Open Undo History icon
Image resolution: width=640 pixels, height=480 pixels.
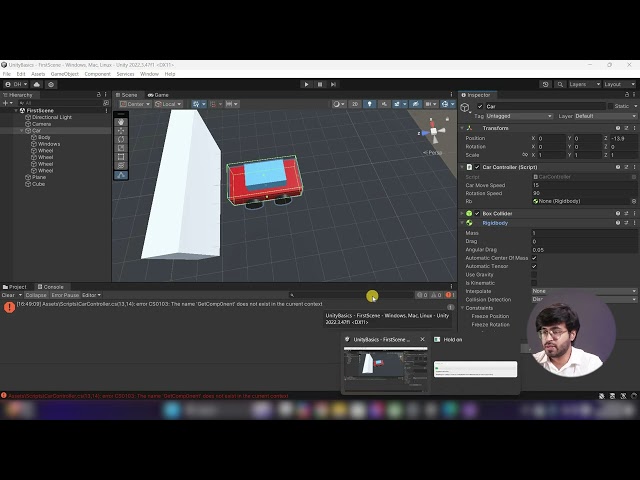pos(545,84)
